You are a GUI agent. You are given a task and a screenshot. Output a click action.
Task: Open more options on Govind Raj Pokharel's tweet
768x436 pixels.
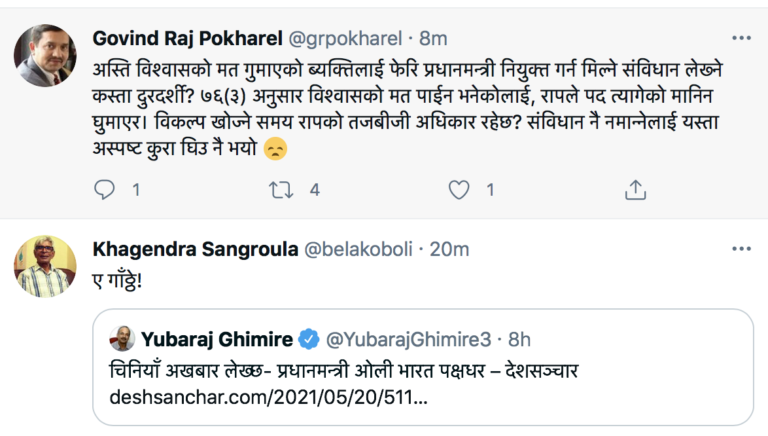(x=740, y=38)
